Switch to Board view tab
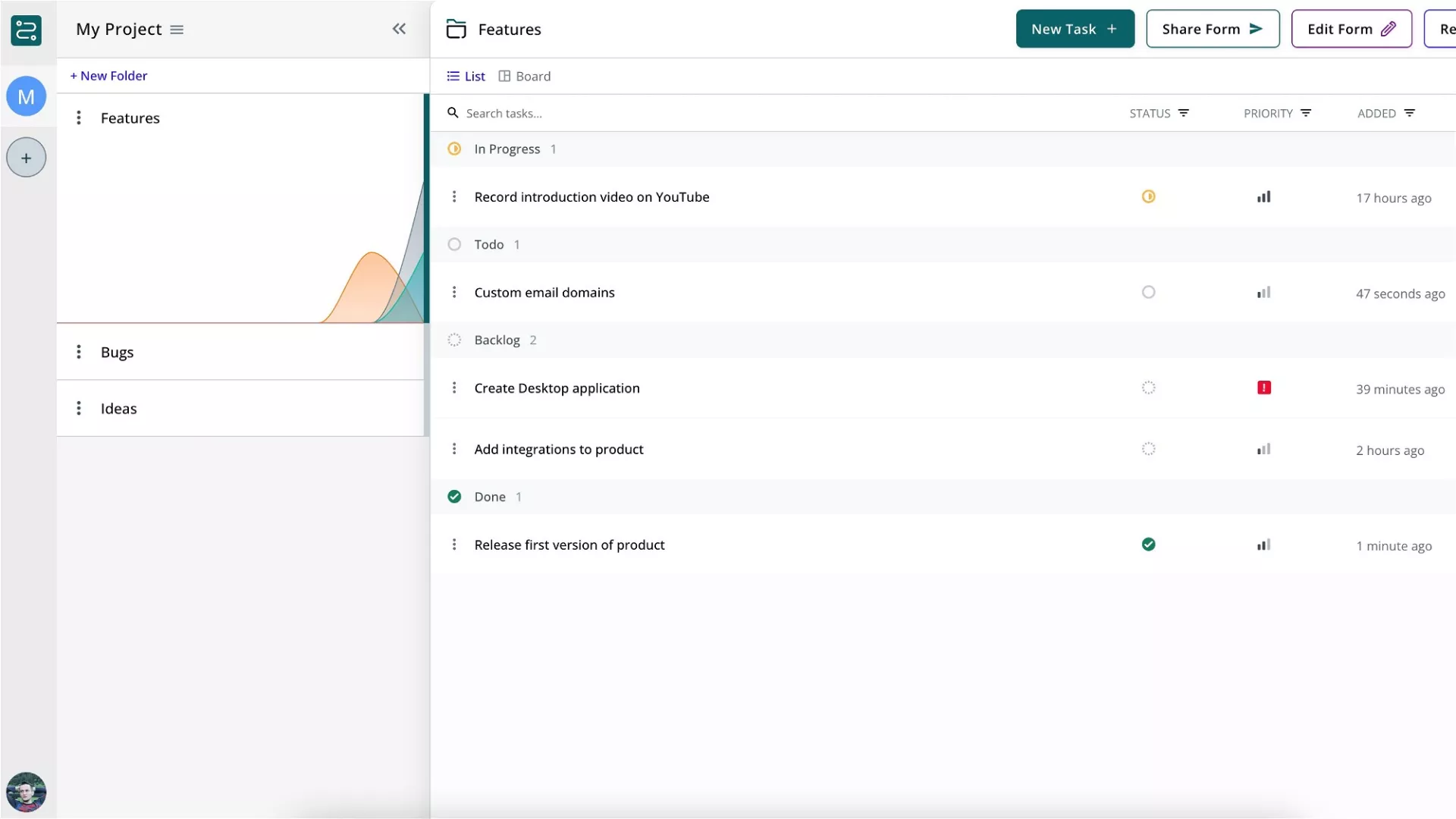The width and height of the screenshot is (1456, 819). coord(525,76)
